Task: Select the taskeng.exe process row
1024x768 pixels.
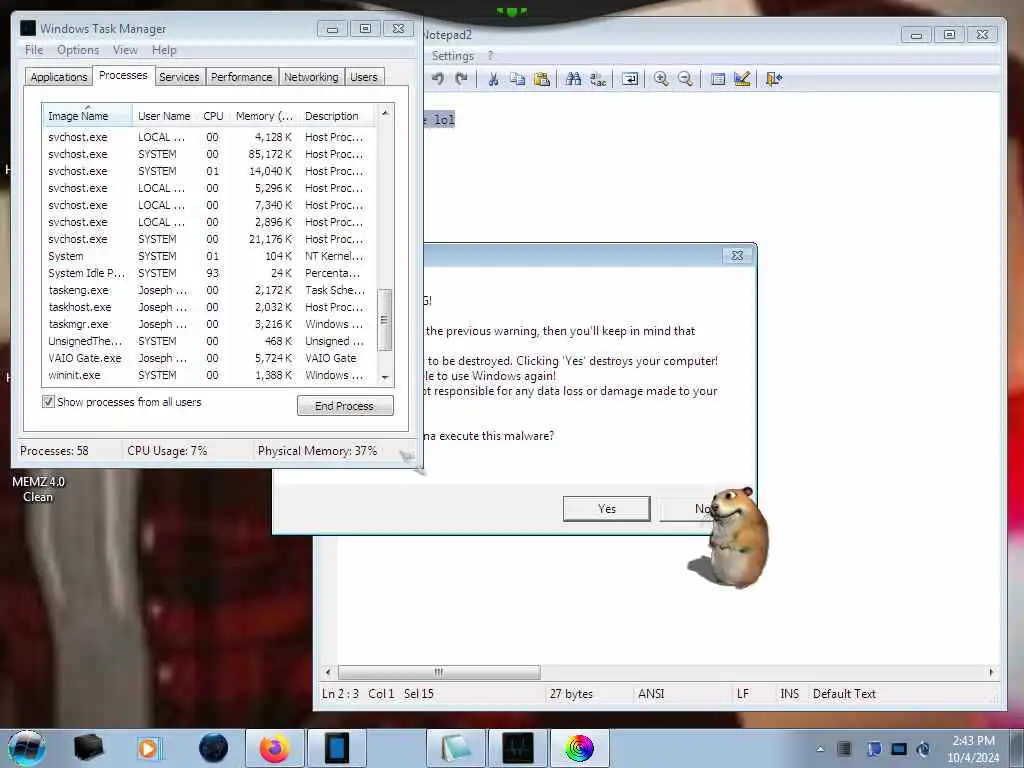Action: [x=210, y=290]
